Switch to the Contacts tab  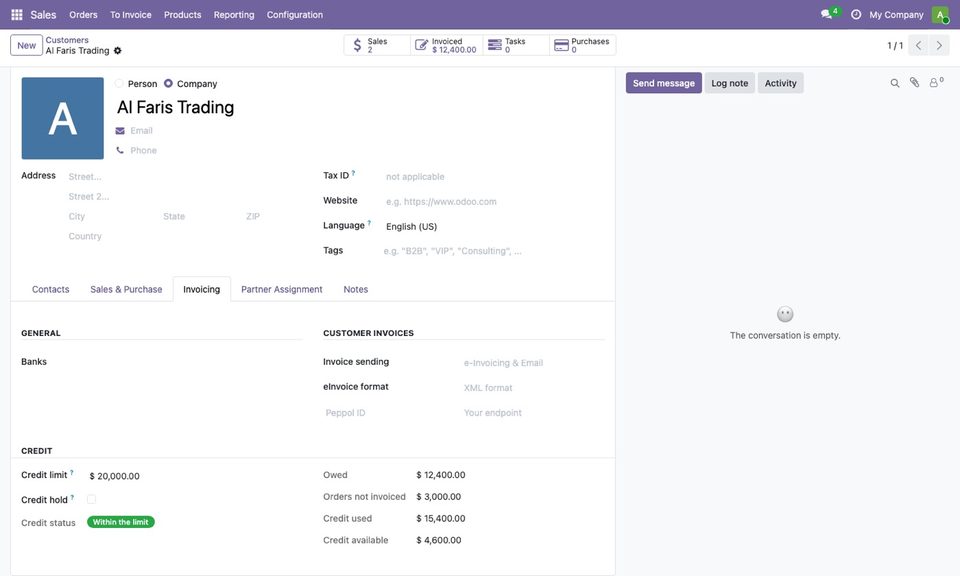point(50,290)
